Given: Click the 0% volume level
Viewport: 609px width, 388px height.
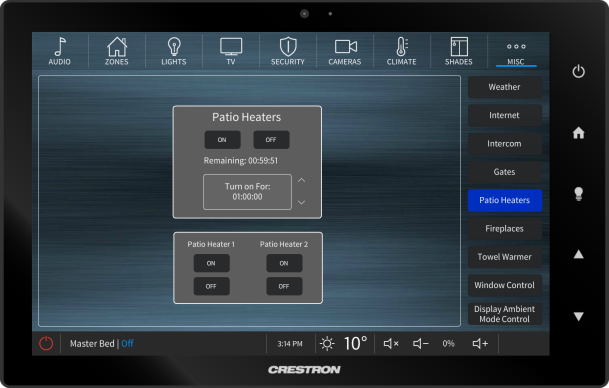Looking at the screenshot, I should pyautogui.click(x=448, y=343).
